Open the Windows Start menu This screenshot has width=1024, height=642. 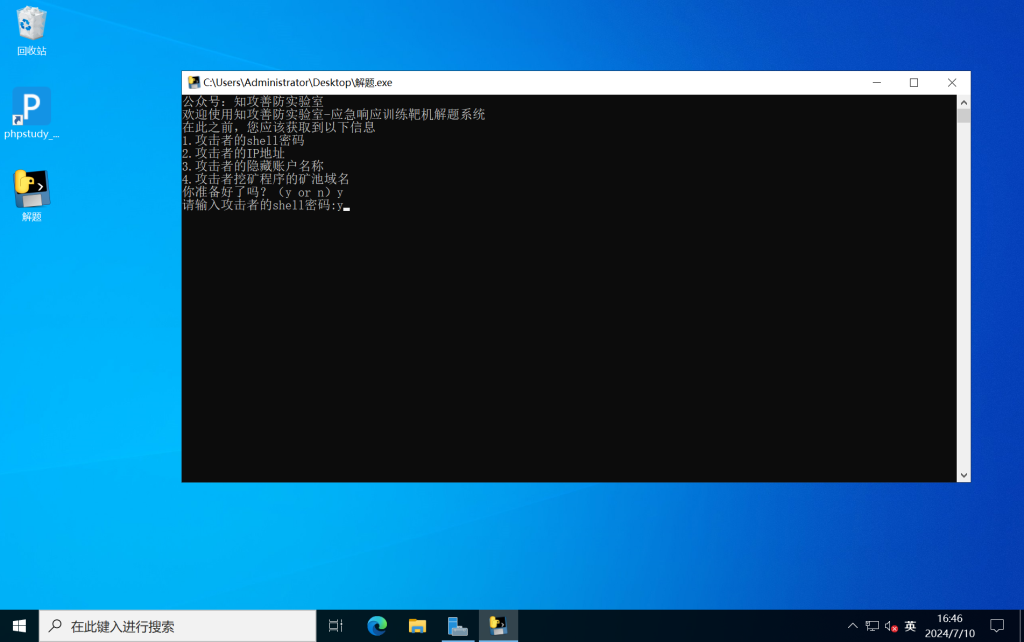click(19, 626)
